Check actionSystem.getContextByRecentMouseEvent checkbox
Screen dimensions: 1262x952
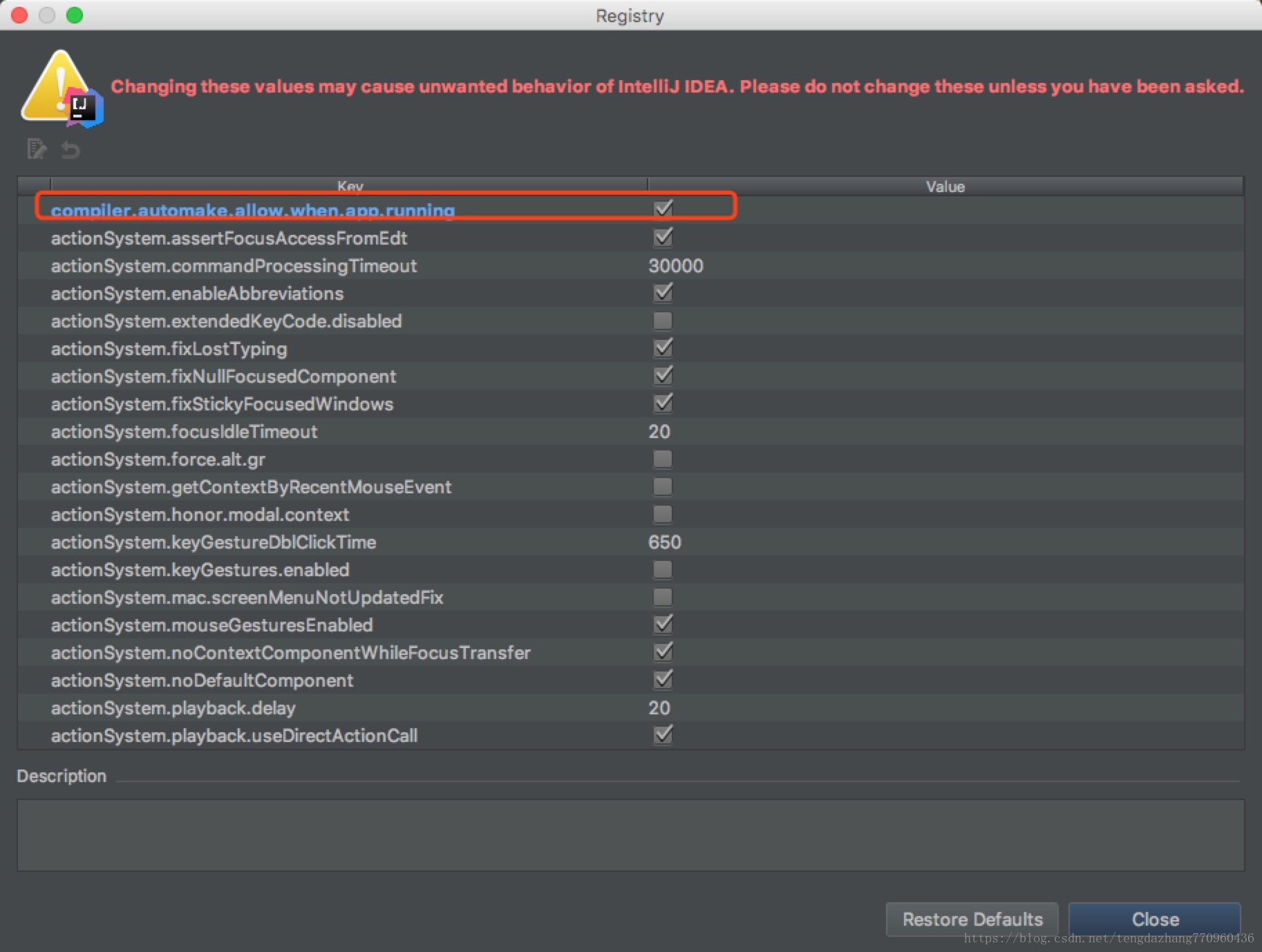[663, 486]
